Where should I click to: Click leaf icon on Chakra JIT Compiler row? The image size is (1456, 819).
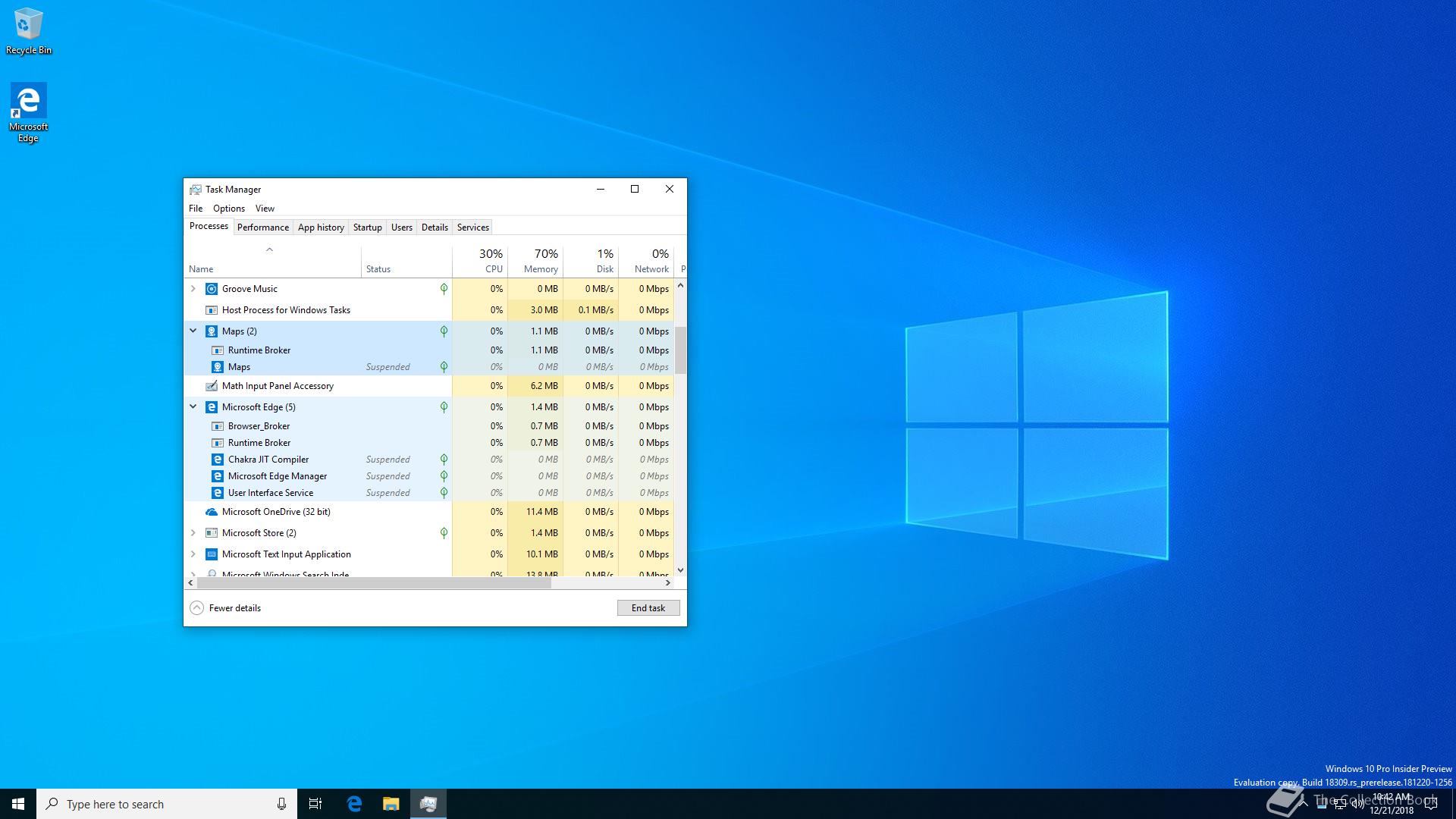[444, 460]
